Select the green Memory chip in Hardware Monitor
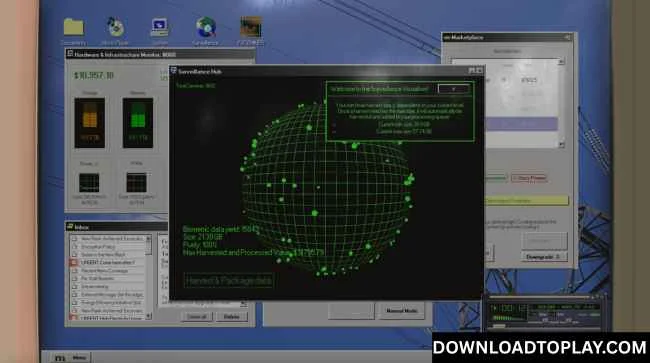The width and height of the screenshot is (650, 363). tap(138, 123)
